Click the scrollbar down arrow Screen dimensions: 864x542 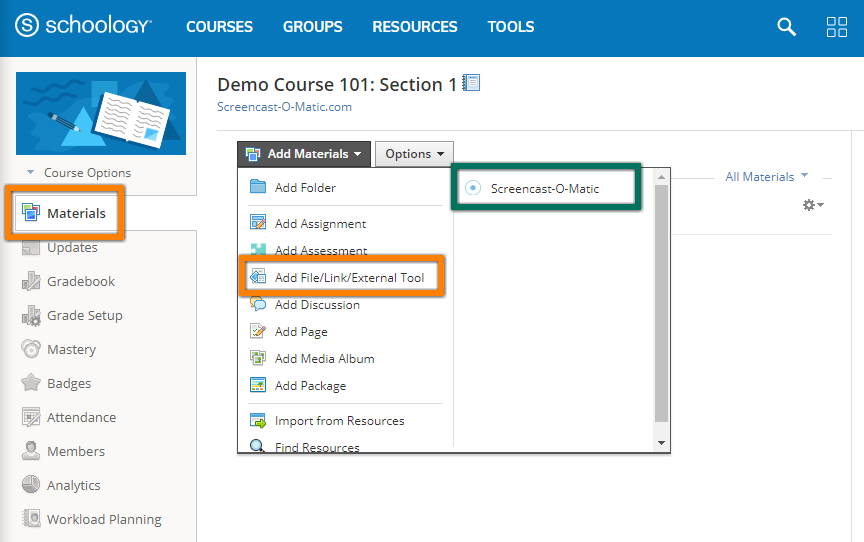(661, 443)
